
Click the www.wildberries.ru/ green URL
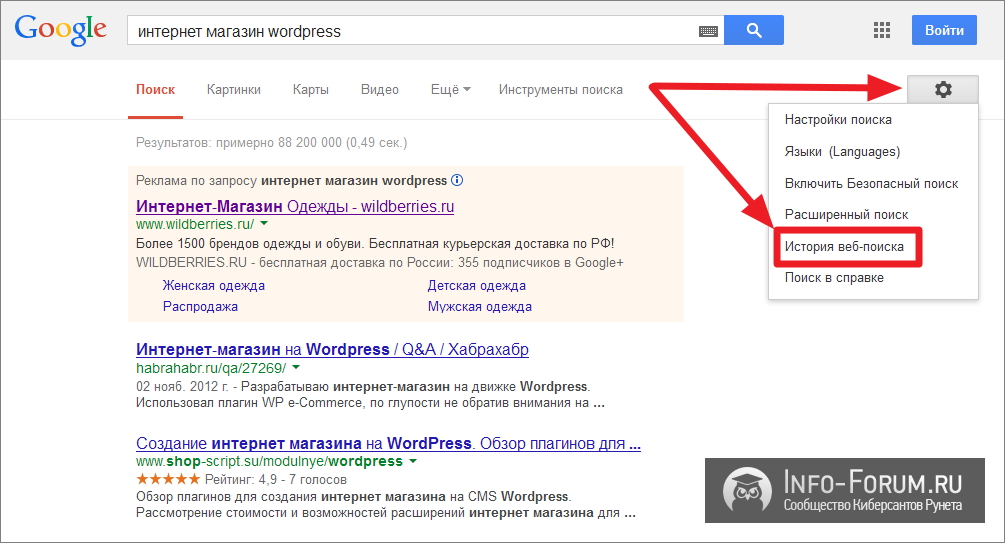(x=195, y=224)
